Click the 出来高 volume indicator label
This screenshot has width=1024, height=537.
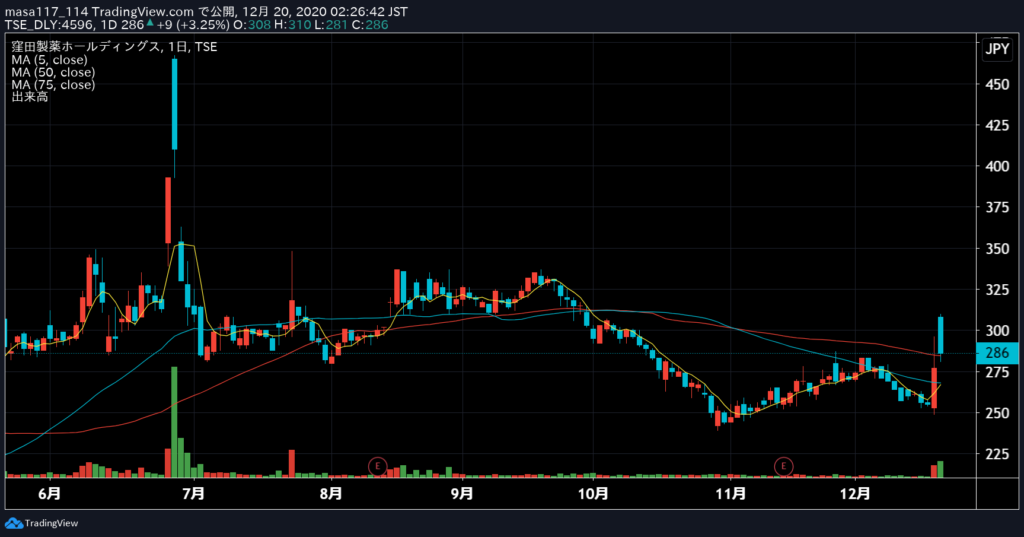[x=29, y=97]
